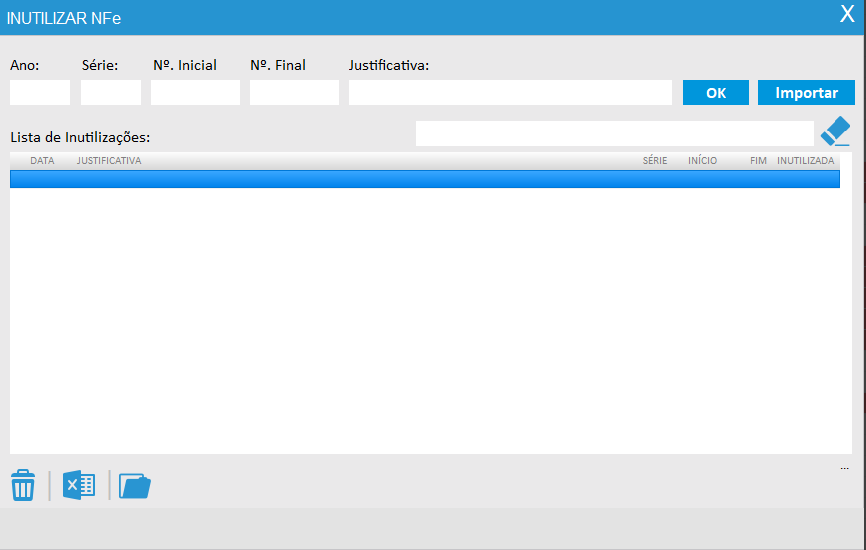The width and height of the screenshot is (866, 550).
Task: Export the list with the Excel icon
Action: [x=79, y=486]
